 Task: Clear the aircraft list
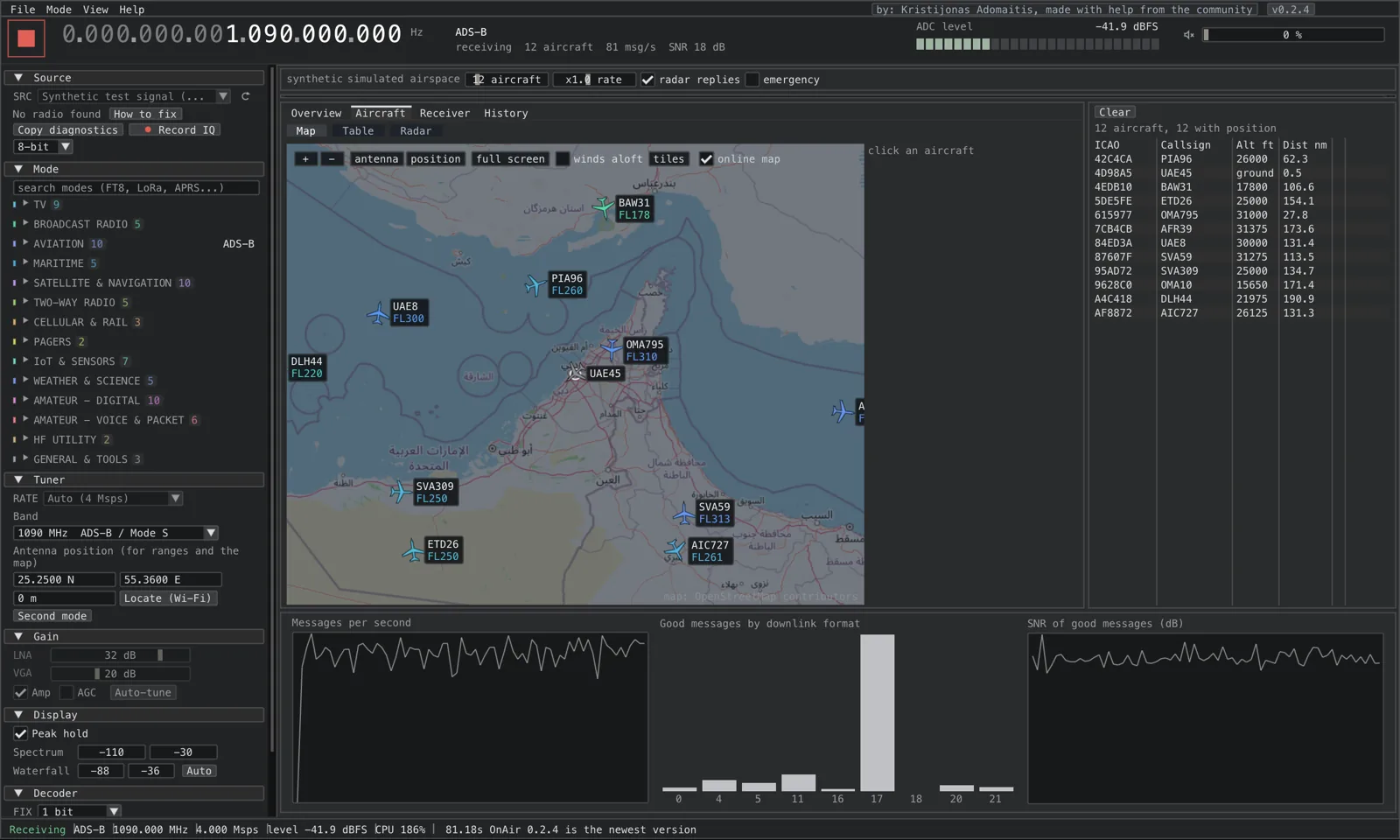(x=1115, y=112)
